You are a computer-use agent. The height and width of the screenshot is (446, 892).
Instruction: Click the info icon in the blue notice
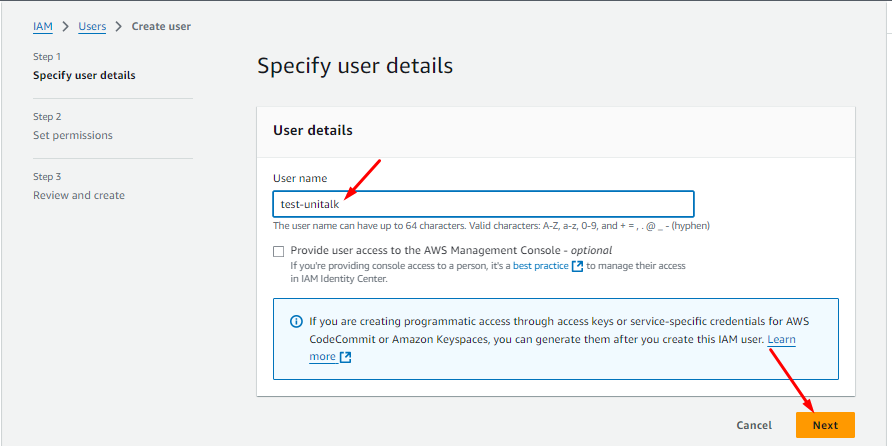pos(296,322)
